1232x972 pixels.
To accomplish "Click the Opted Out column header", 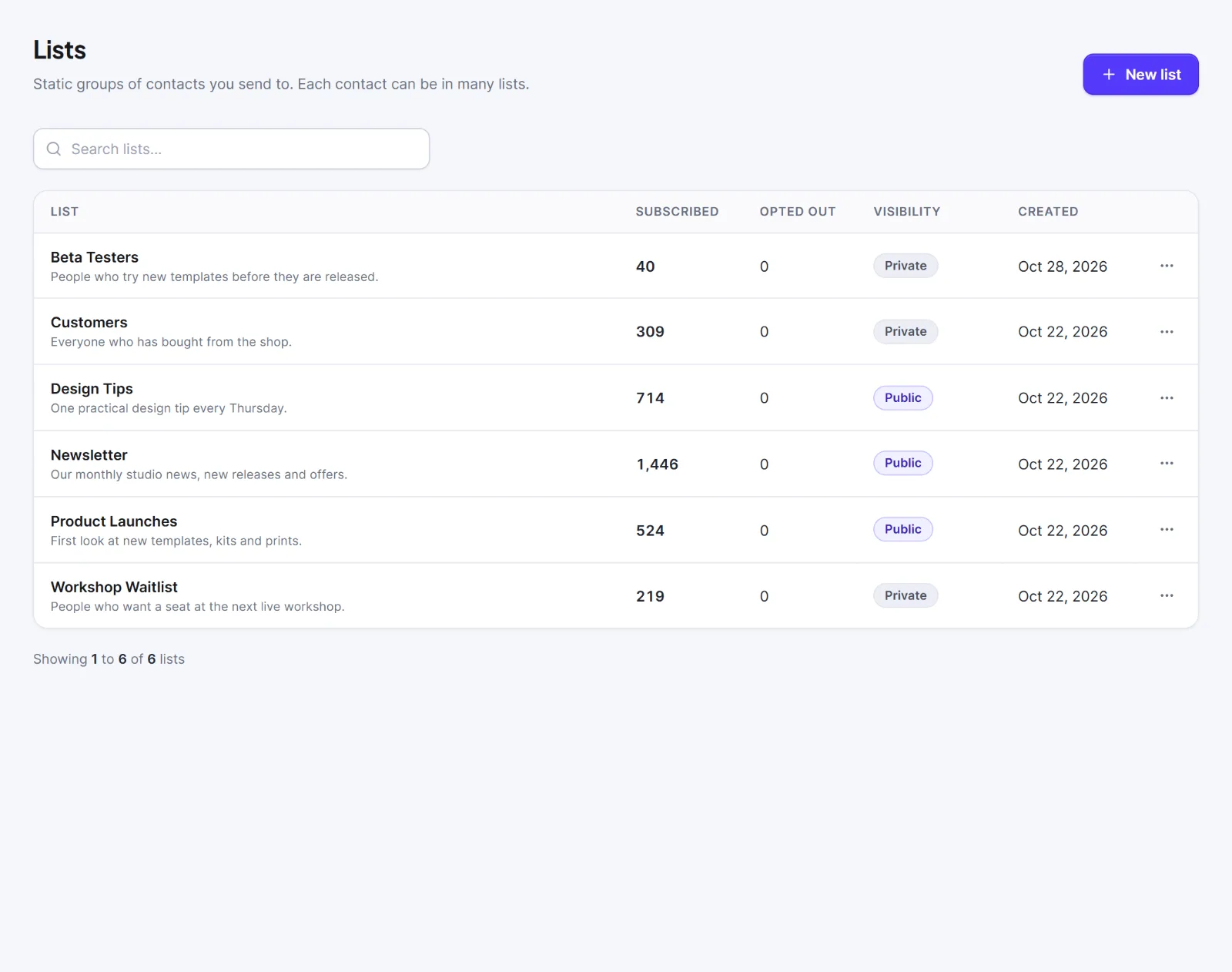I will (797, 212).
